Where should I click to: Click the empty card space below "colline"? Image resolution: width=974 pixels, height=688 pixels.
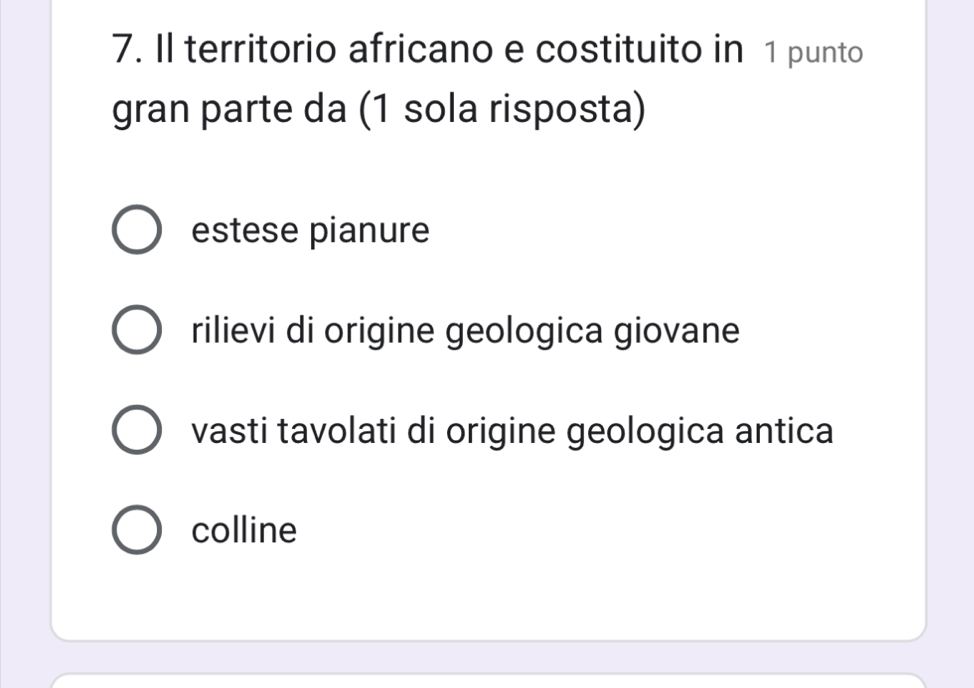[x=487, y=596]
